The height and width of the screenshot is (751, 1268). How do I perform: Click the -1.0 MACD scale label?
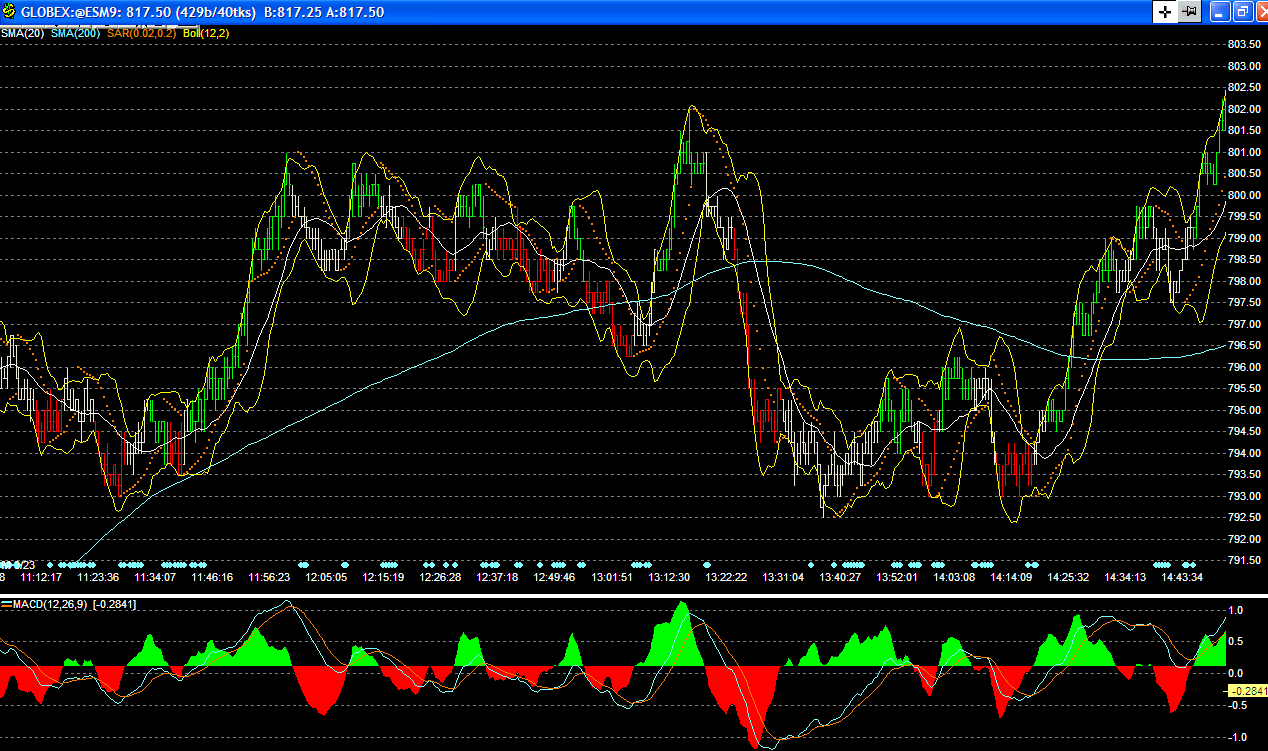click(1237, 737)
